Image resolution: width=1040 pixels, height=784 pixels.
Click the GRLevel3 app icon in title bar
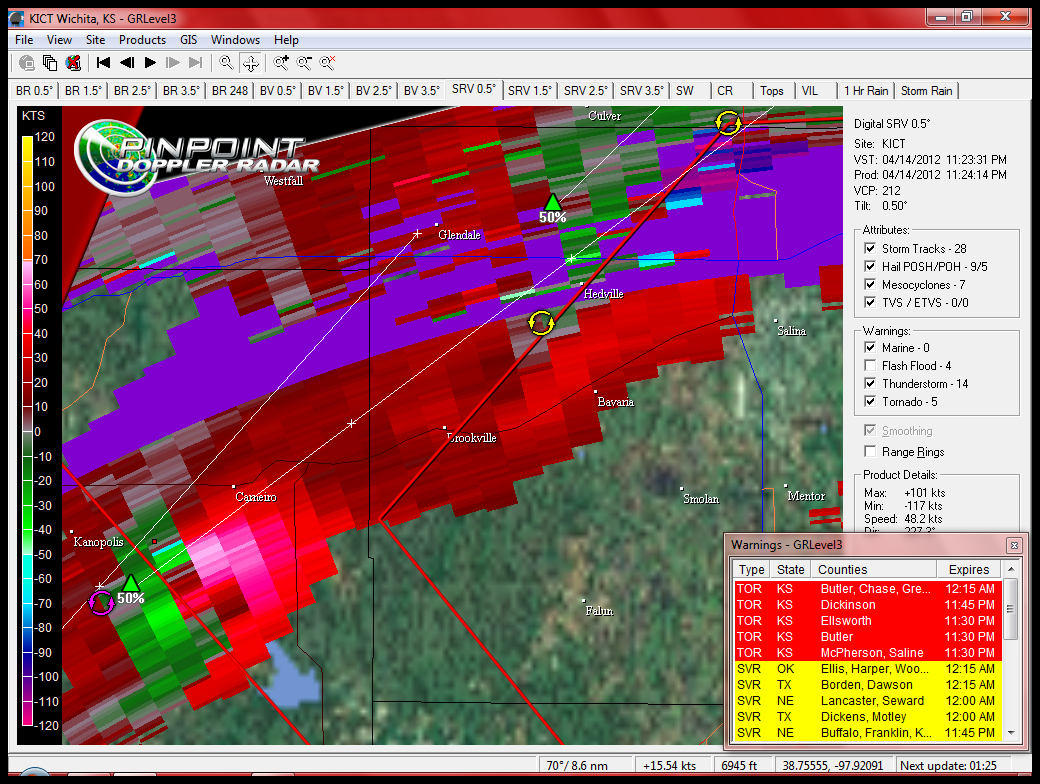click(17, 19)
